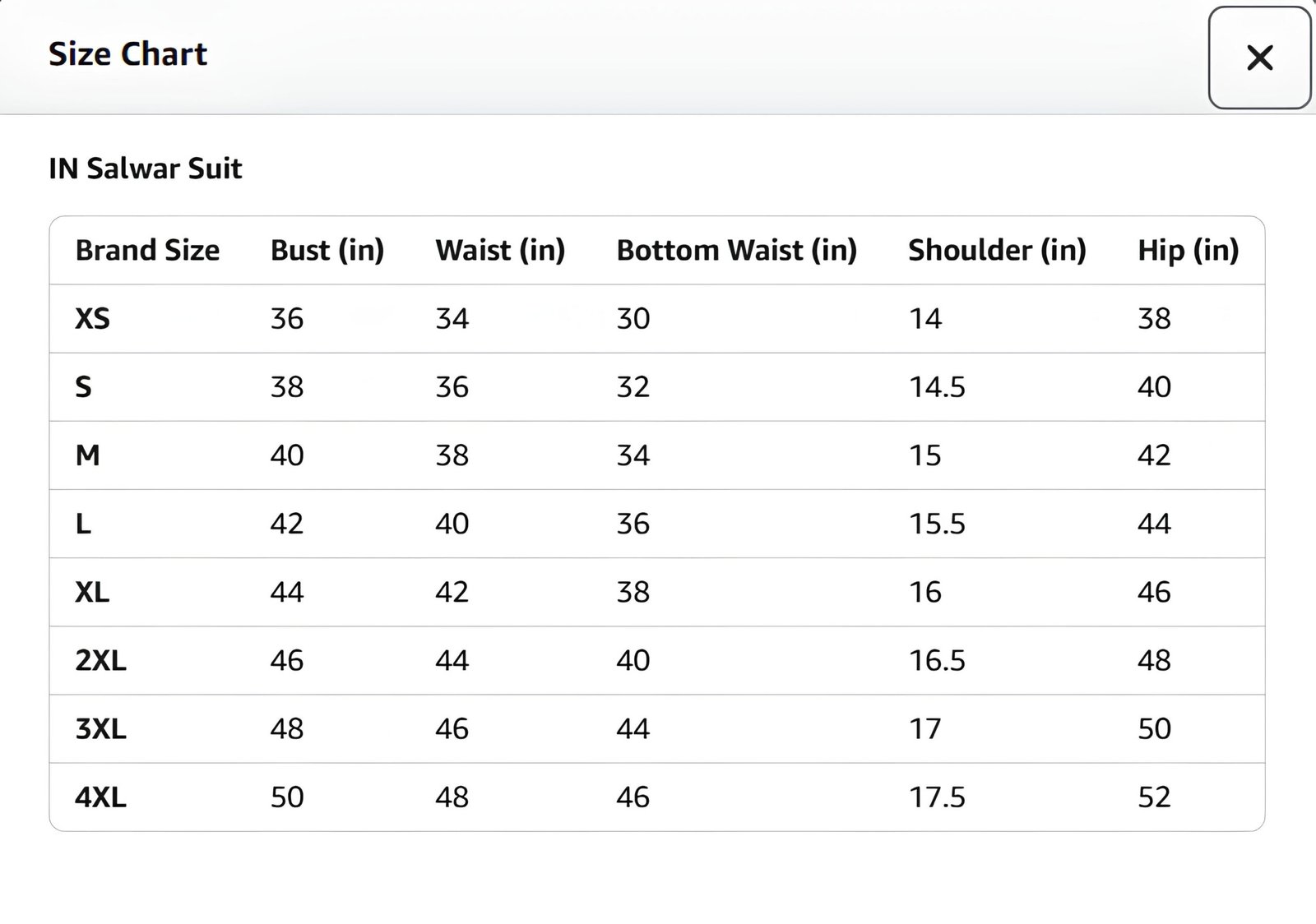
Task: Close the Size Chart dialog
Action: pos(1259,58)
